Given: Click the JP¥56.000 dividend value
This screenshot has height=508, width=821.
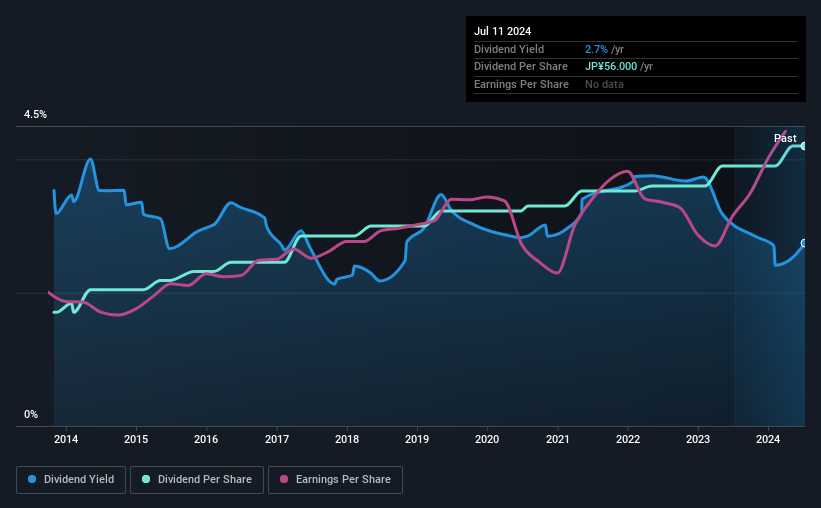Looking at the screenshot, I should [611, 67].
